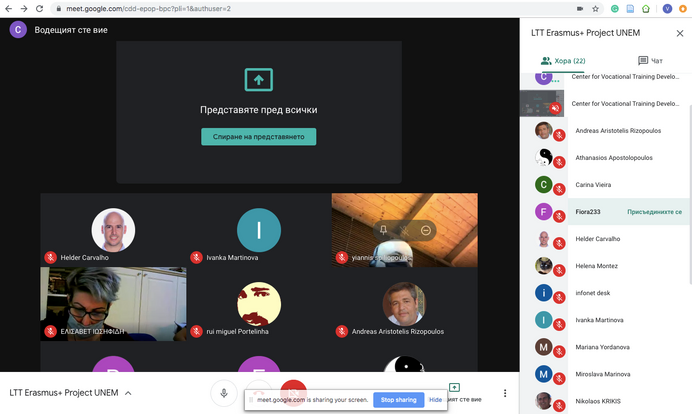Image resolution: width=692 pixels, height=414 pixels.
Task: Hide the screen sharing notification bar
Action: tap(435, 400)
